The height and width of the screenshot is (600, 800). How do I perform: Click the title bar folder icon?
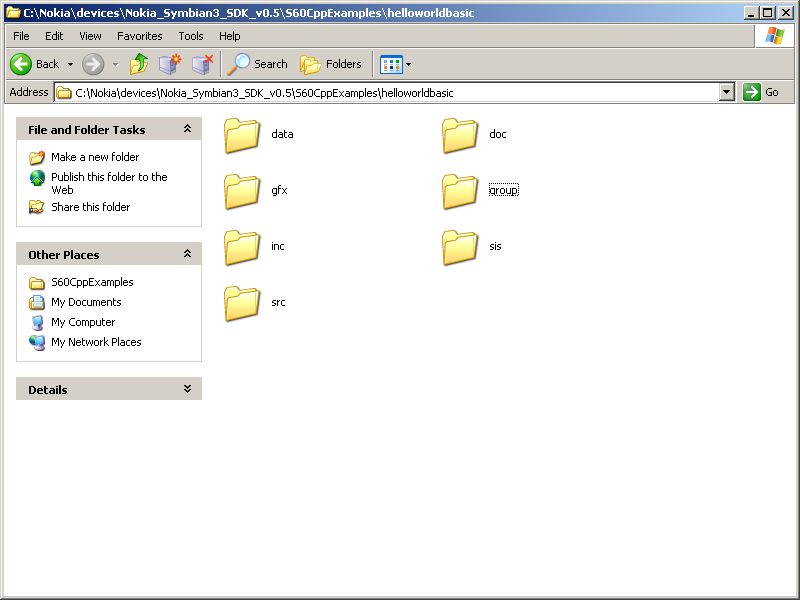click(x=13, y=12)
